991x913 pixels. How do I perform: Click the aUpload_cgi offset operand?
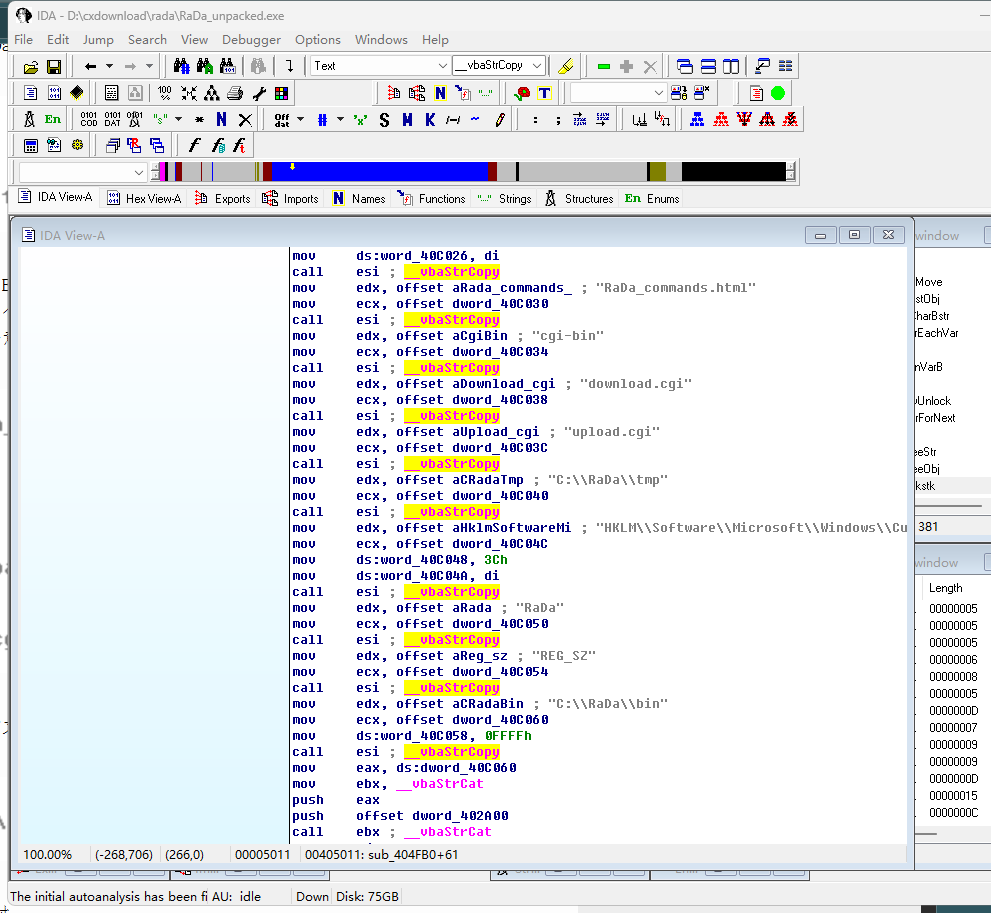496,432
